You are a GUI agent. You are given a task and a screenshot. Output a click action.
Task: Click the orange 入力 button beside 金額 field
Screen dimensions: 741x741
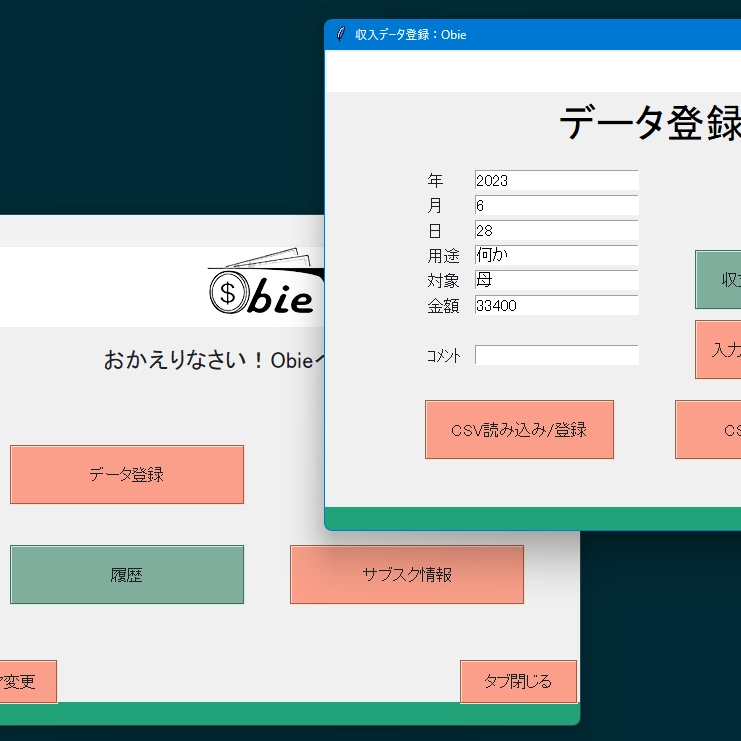[718, 349]
